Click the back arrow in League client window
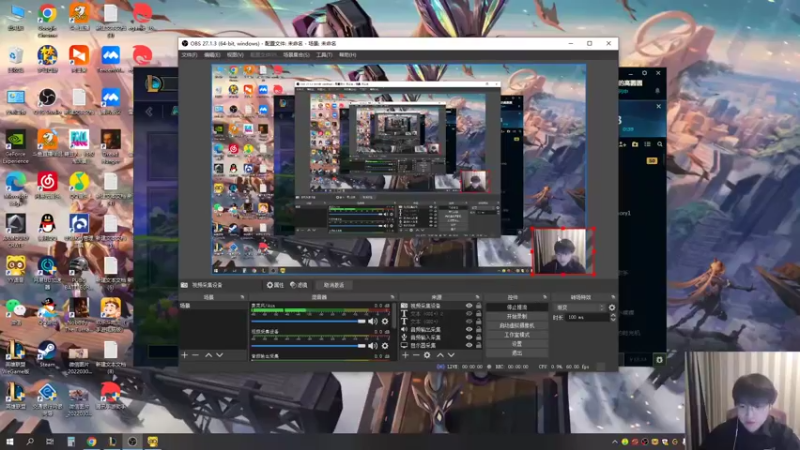 [x=149, y=111]
